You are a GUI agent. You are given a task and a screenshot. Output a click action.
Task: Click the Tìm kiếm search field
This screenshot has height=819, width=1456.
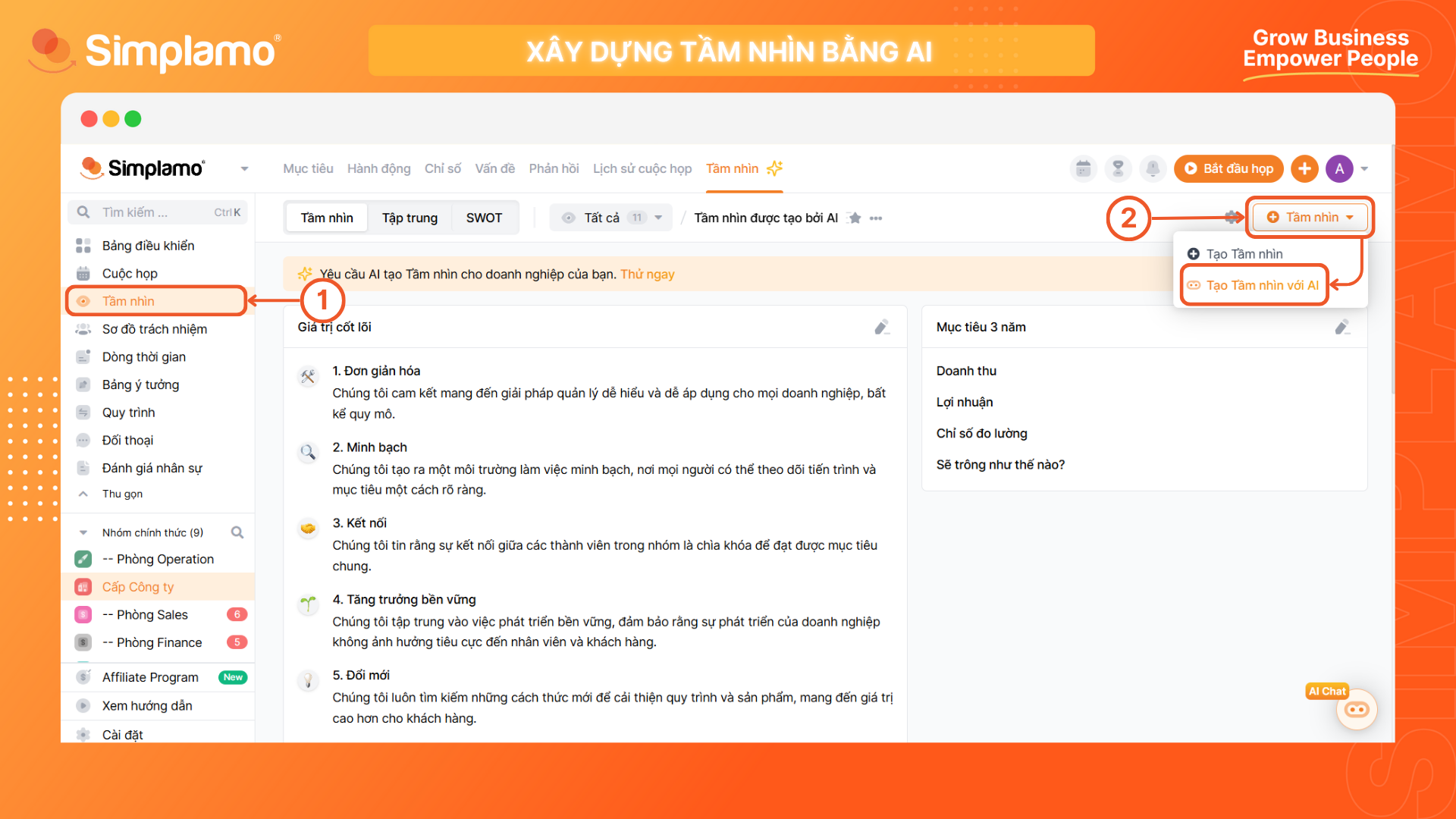tap(158, 212)
